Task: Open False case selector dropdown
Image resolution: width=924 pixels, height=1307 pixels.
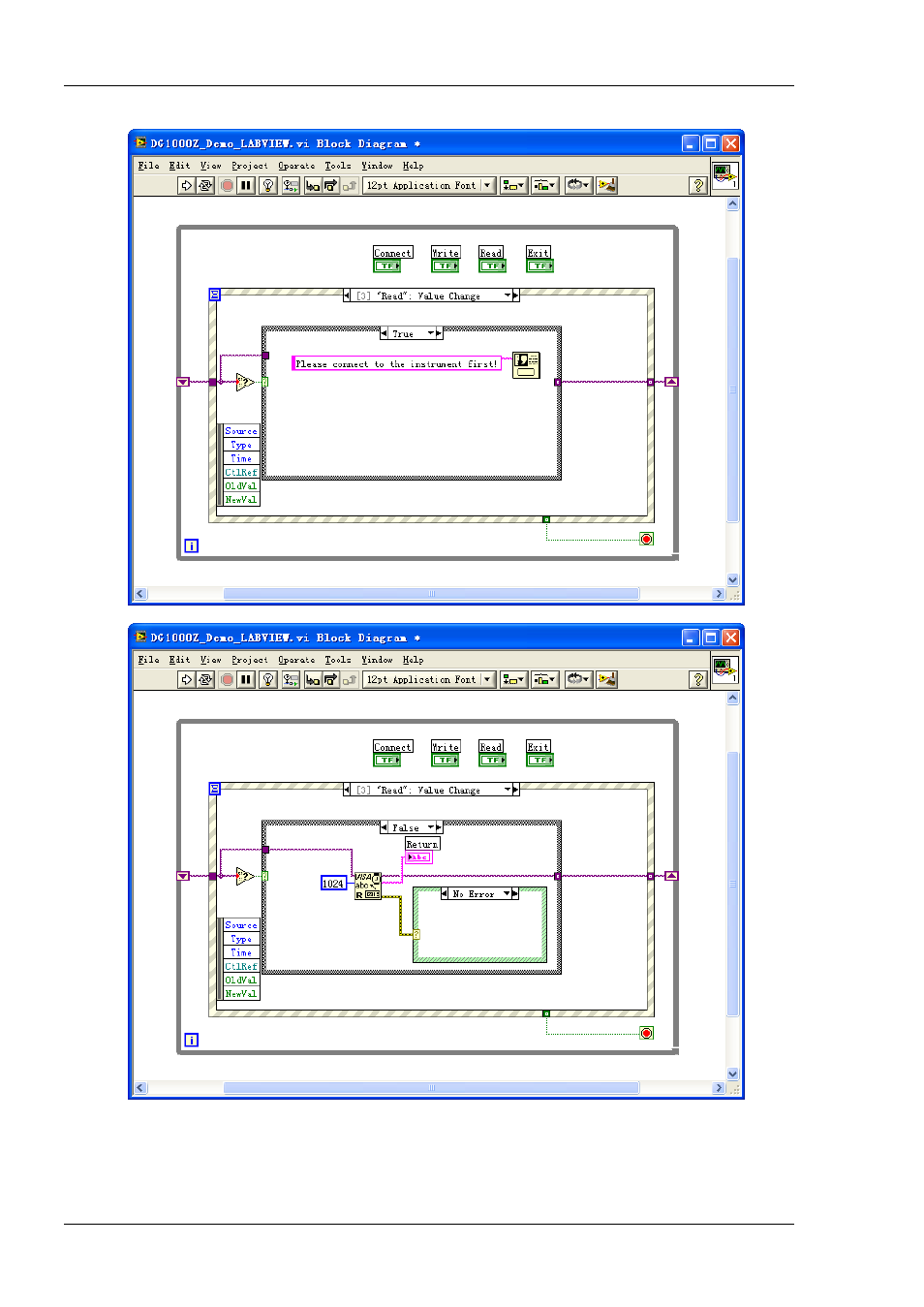Action: point(431,827)
